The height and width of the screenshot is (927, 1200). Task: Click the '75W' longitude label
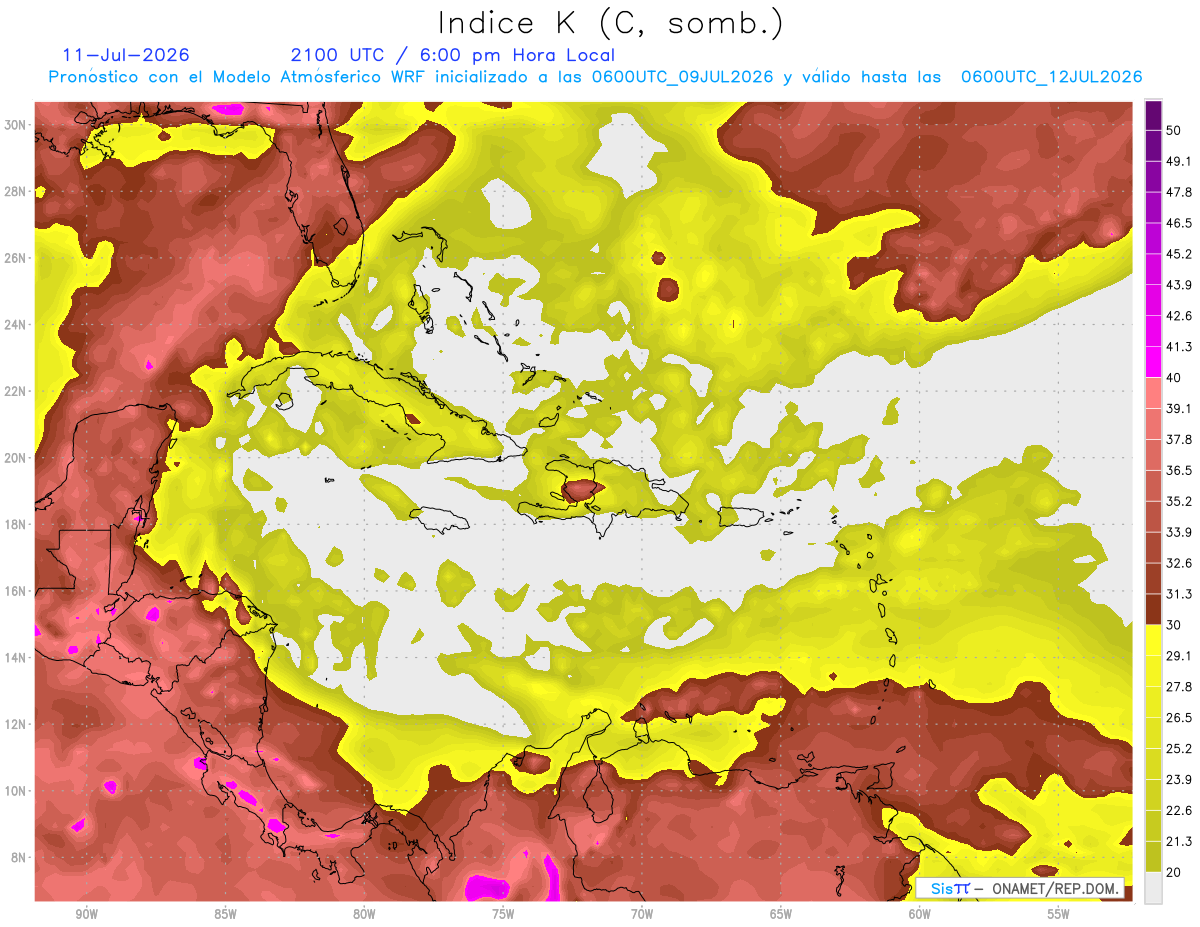pos(503,914)
